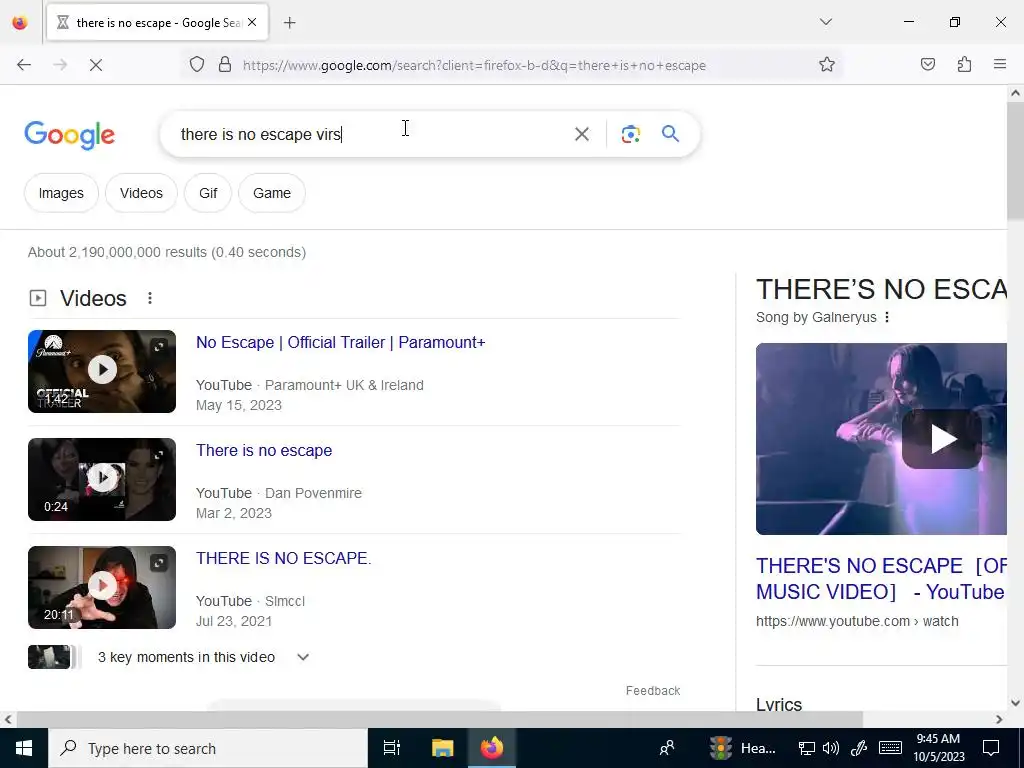Close the 'there is no escape' tab
Screen dimensions: 1024x768
pyautogui.click(x=252, y=22)
